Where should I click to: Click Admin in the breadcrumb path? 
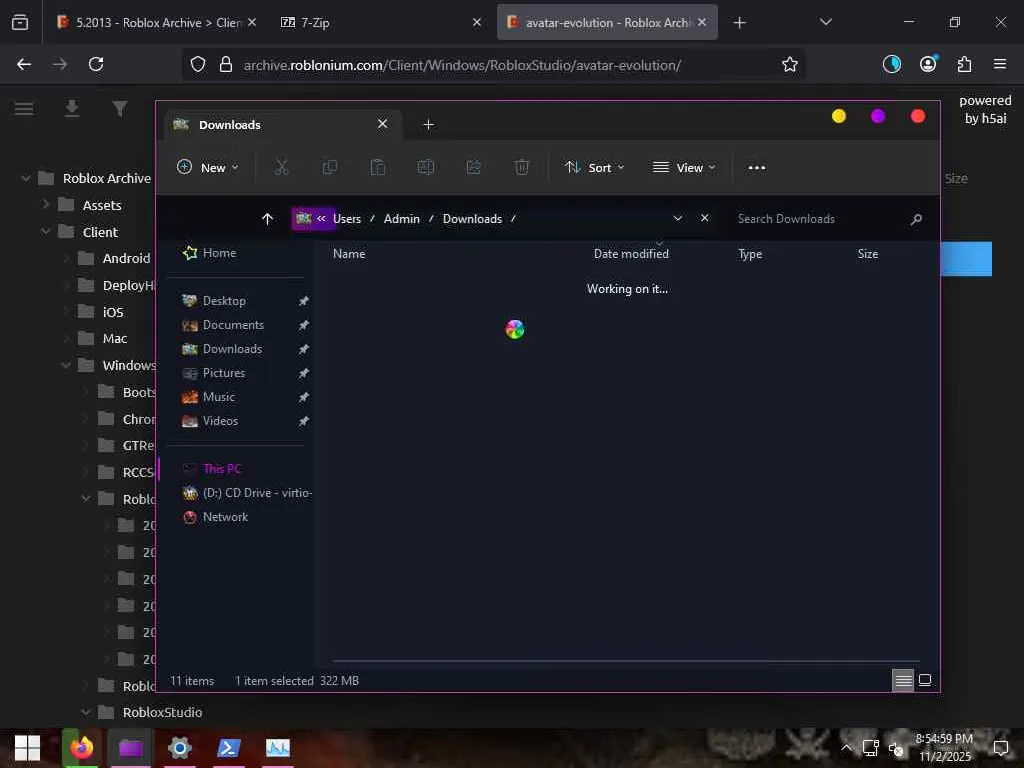[402, 219]
